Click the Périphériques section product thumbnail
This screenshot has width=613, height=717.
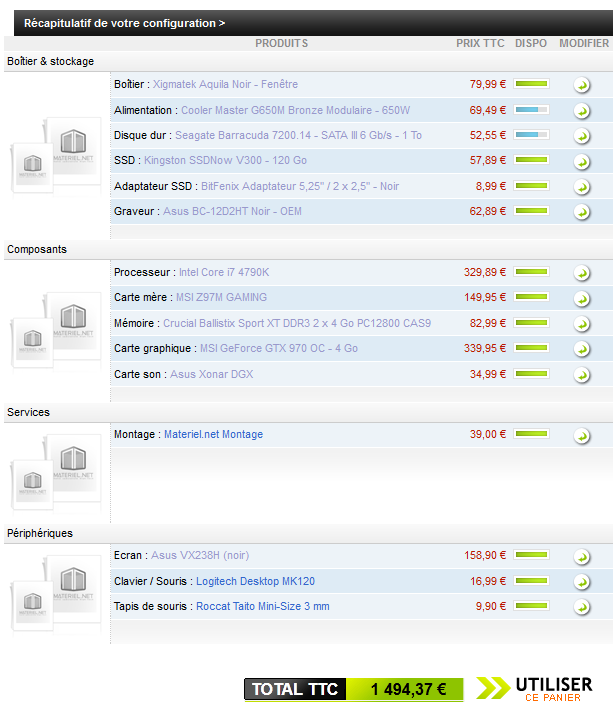click(x=57, y=596)
